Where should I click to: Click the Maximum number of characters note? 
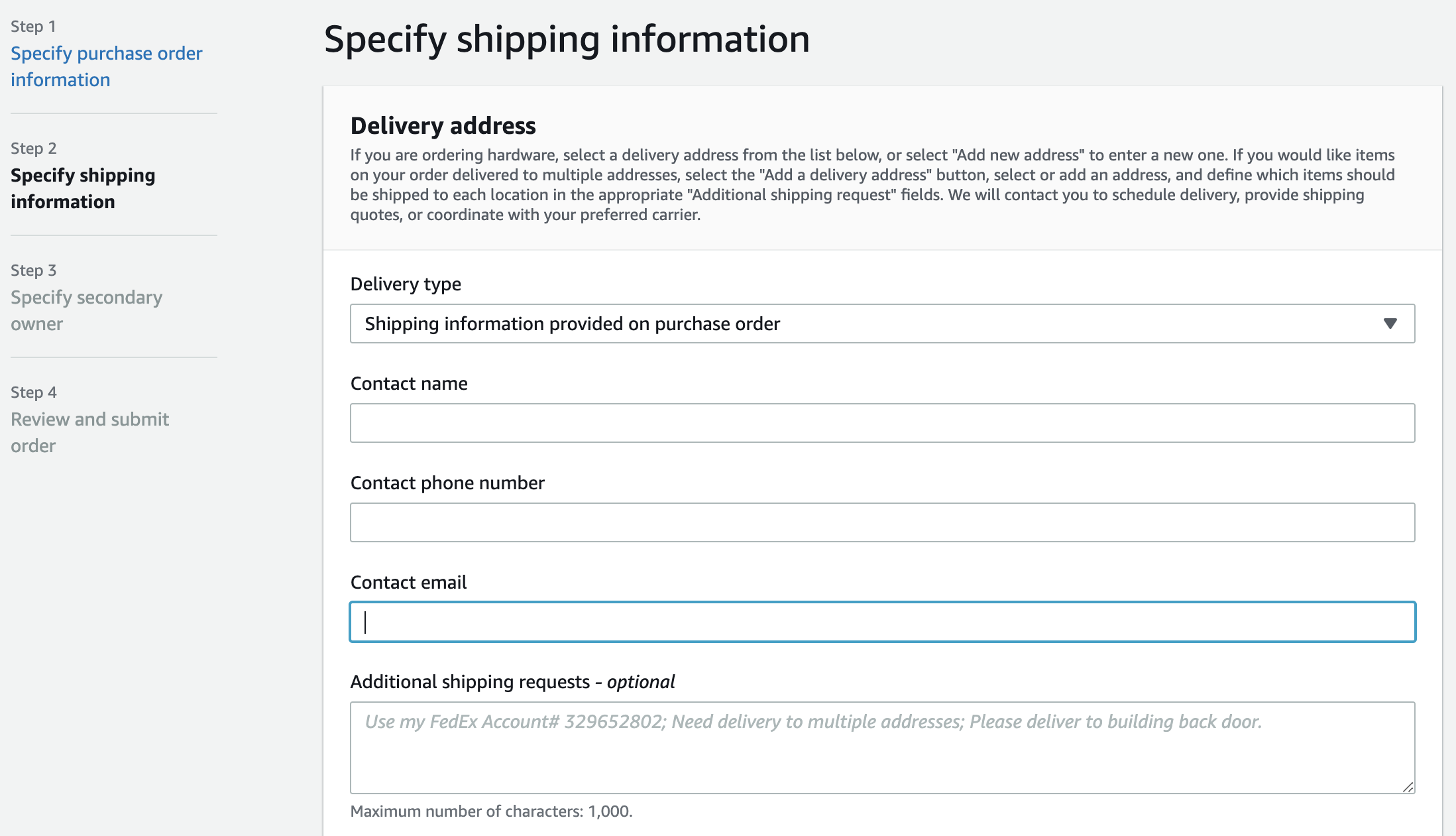[492, 811]
